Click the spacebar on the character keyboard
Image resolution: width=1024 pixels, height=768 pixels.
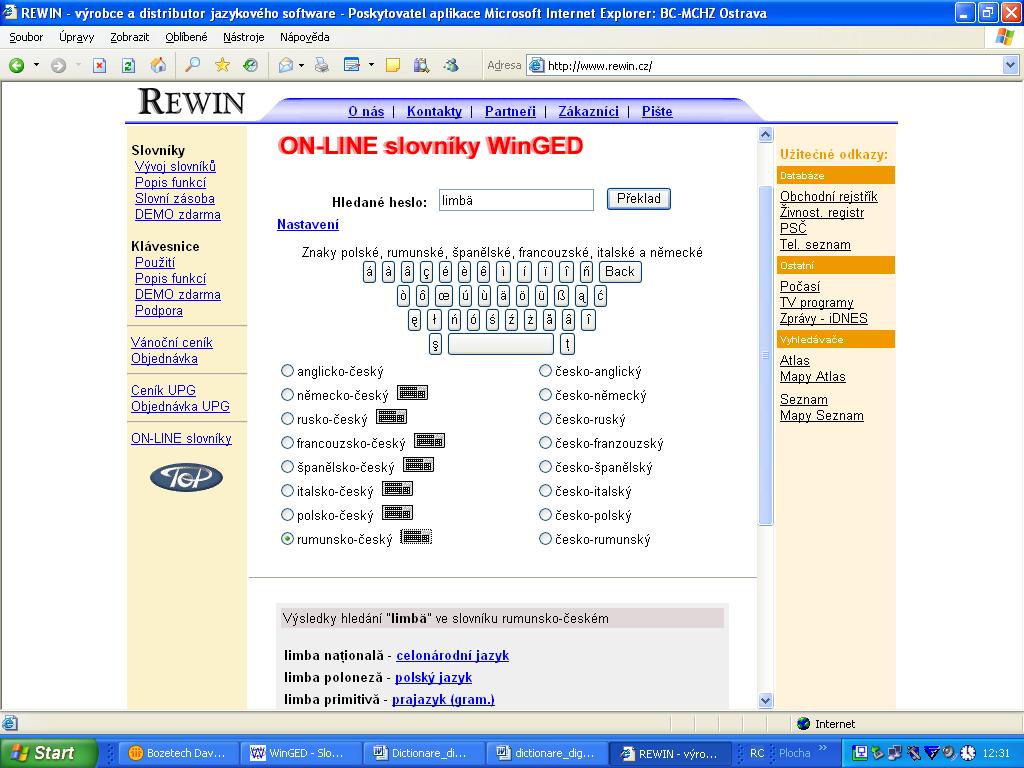click(x=501, y=344)
